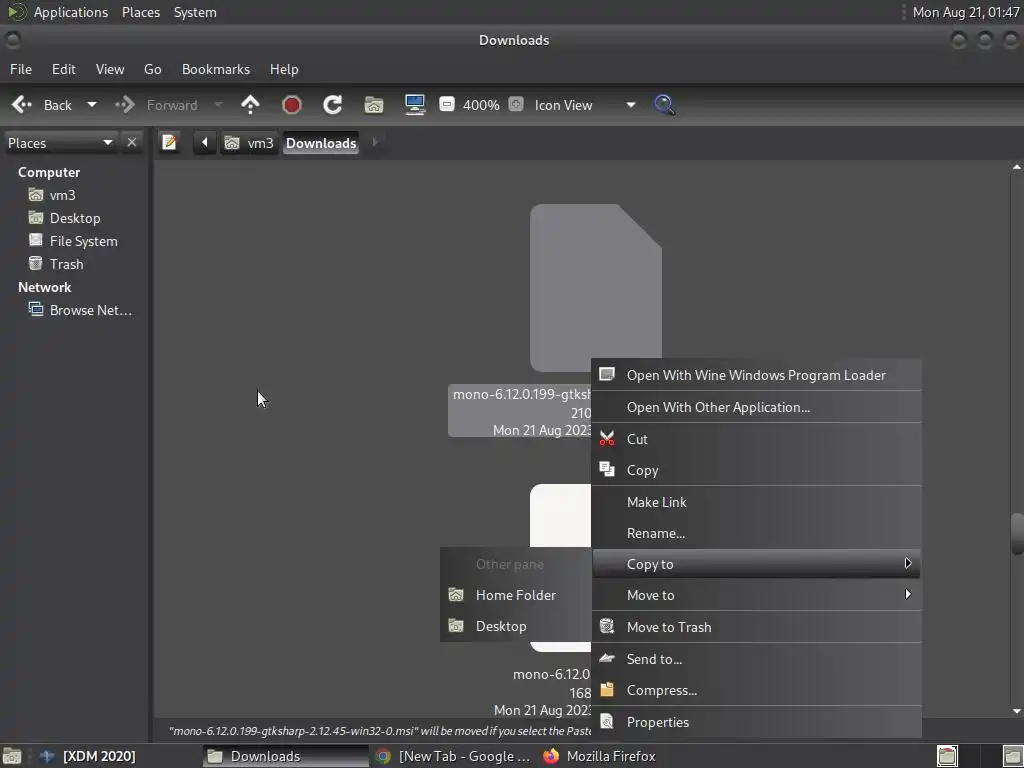This screenshot has height=768, width=1024.
Task: Choose Move to Trash in context menu
Action: pyautogui.click(x=756, y=627)
